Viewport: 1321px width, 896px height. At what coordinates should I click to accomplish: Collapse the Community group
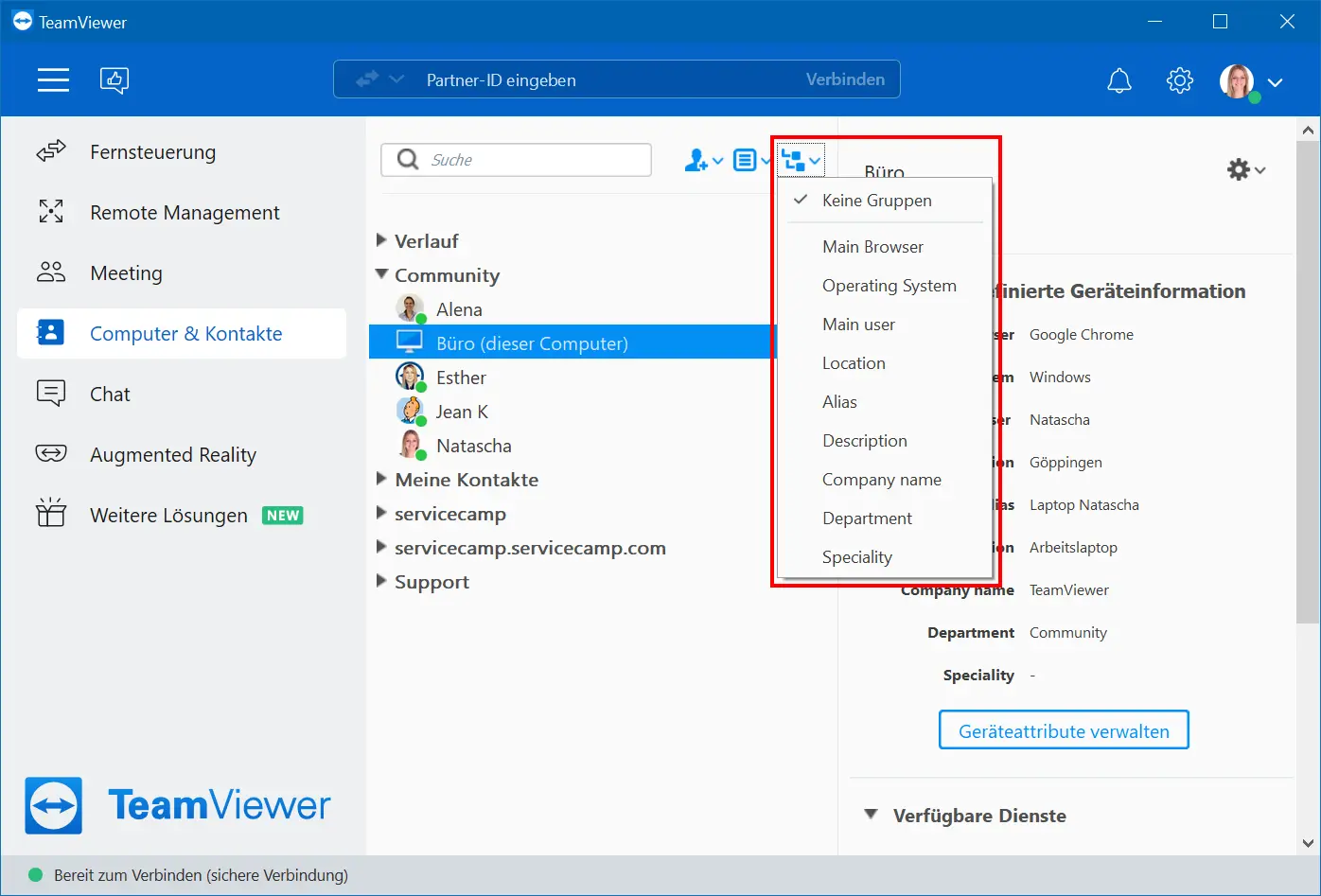pyautogui.click(x=381, y=274)
